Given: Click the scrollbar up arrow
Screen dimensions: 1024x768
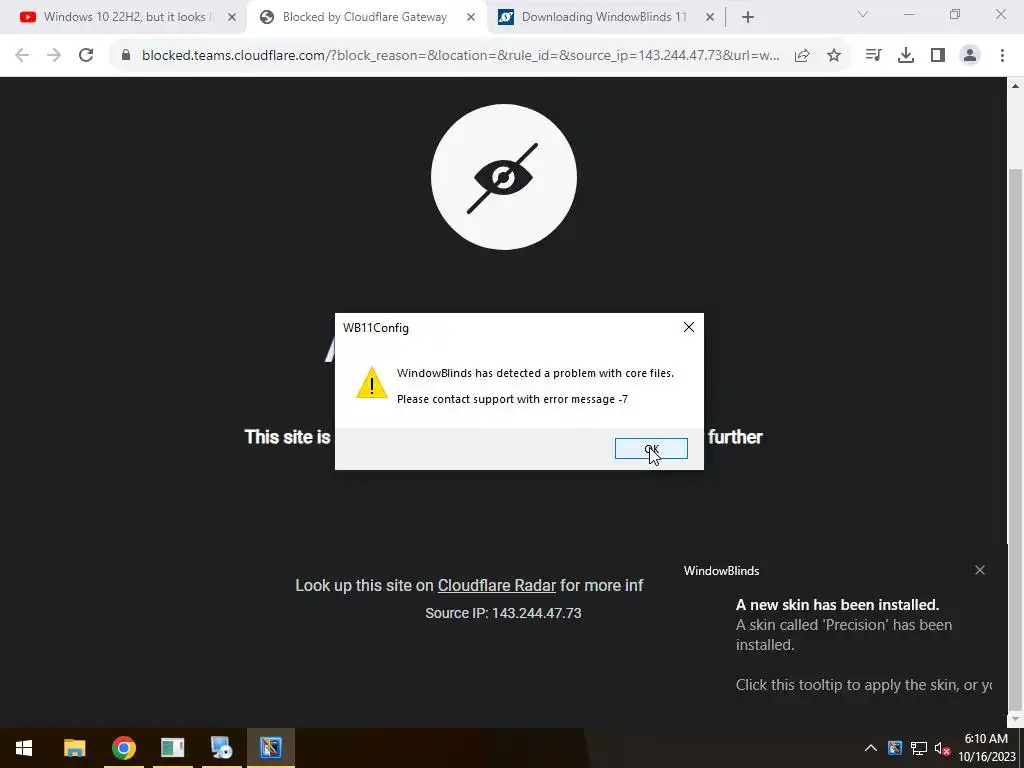Looking at the screenshot, I should coord(1016,86).
